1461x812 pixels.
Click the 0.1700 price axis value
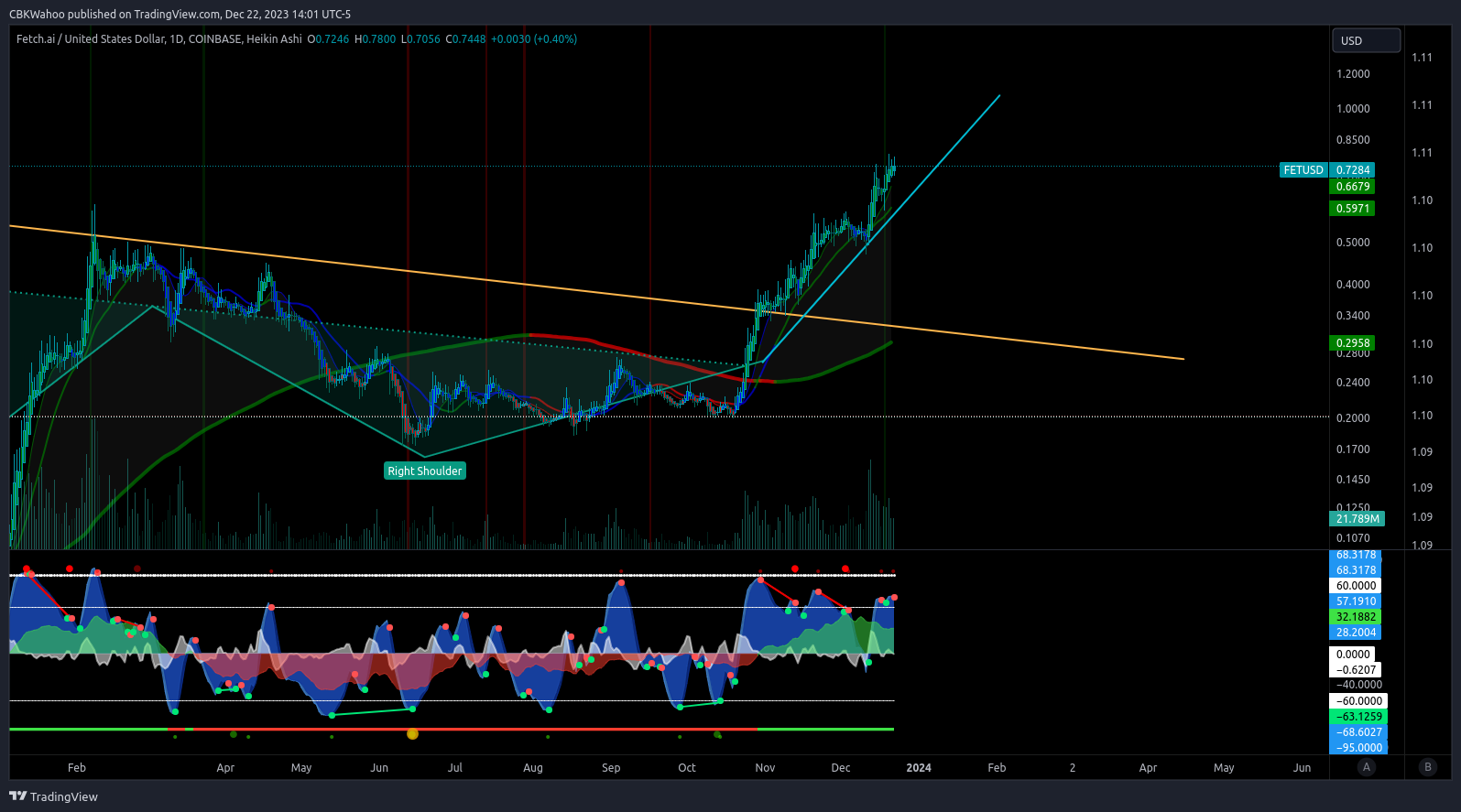1353,449
